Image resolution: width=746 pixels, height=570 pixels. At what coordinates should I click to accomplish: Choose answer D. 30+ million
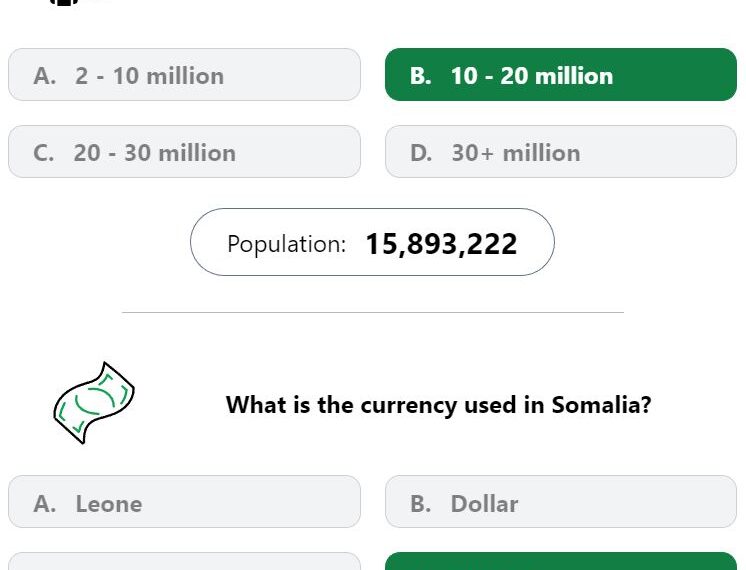coord(560,152)
